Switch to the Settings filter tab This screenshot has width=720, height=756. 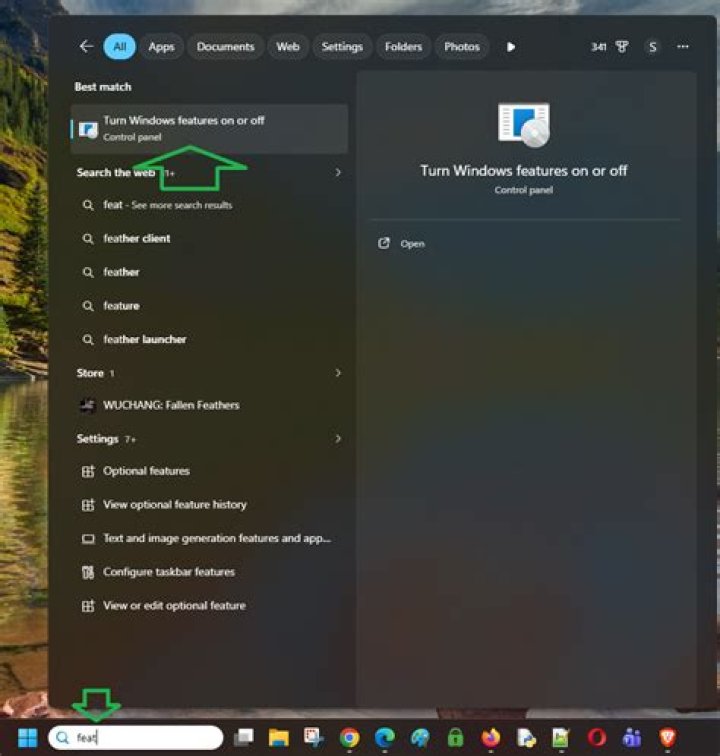342,47
